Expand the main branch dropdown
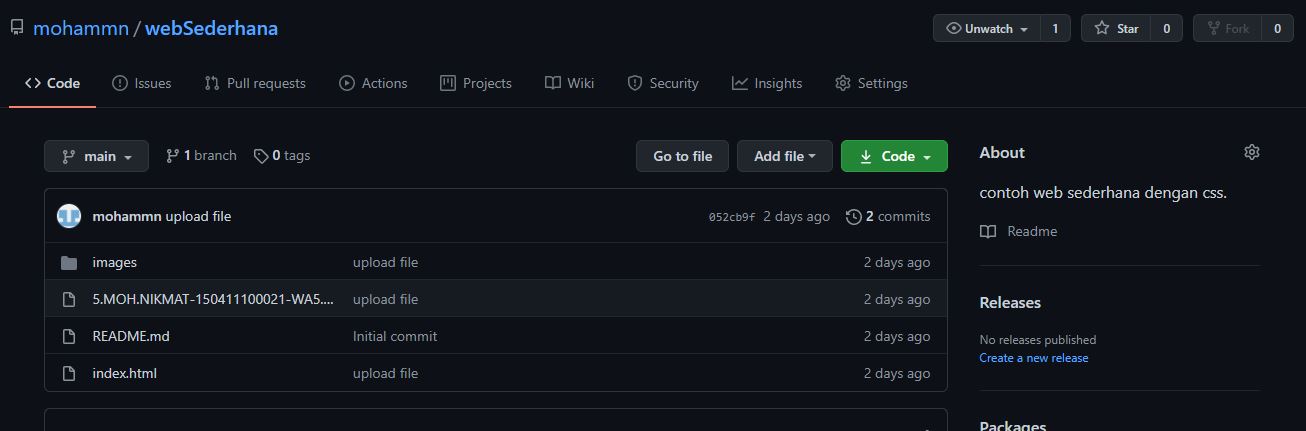This screenshot has width=1306, height=431. (x=96, y=156)
